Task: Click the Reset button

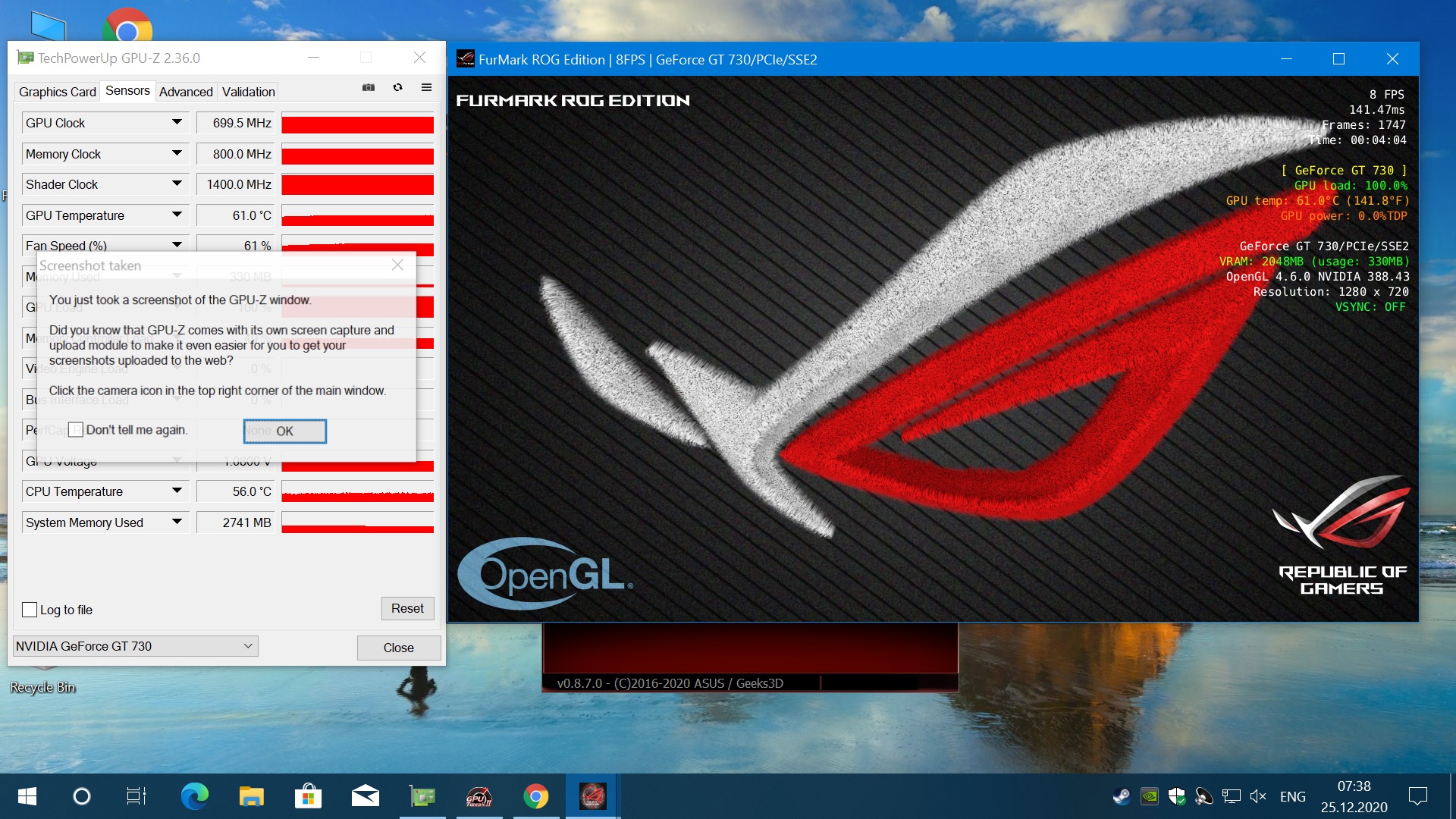Action: (407, 608)
